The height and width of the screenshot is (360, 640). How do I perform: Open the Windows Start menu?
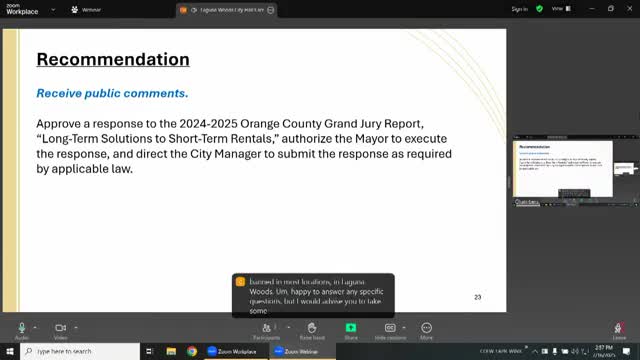(x=9, y=351)
